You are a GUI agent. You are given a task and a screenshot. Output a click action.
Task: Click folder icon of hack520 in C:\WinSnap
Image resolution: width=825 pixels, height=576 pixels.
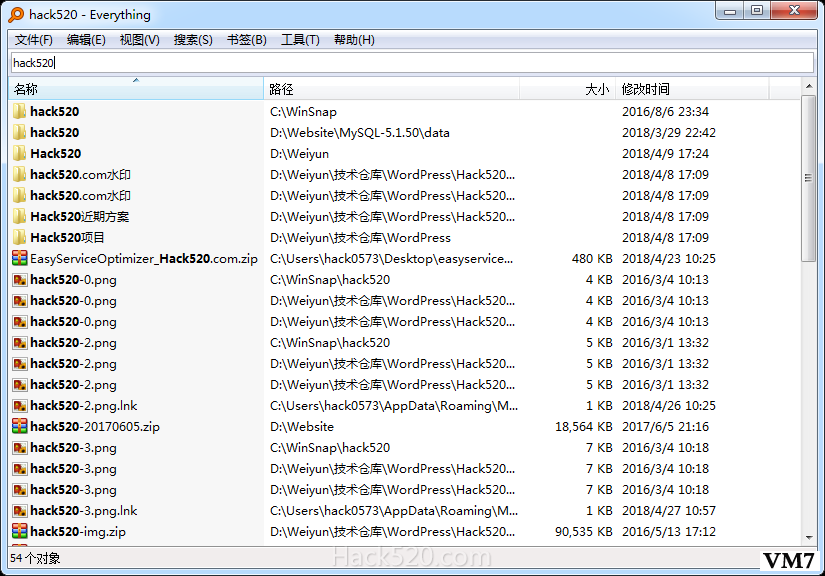[x=19, y=111]
